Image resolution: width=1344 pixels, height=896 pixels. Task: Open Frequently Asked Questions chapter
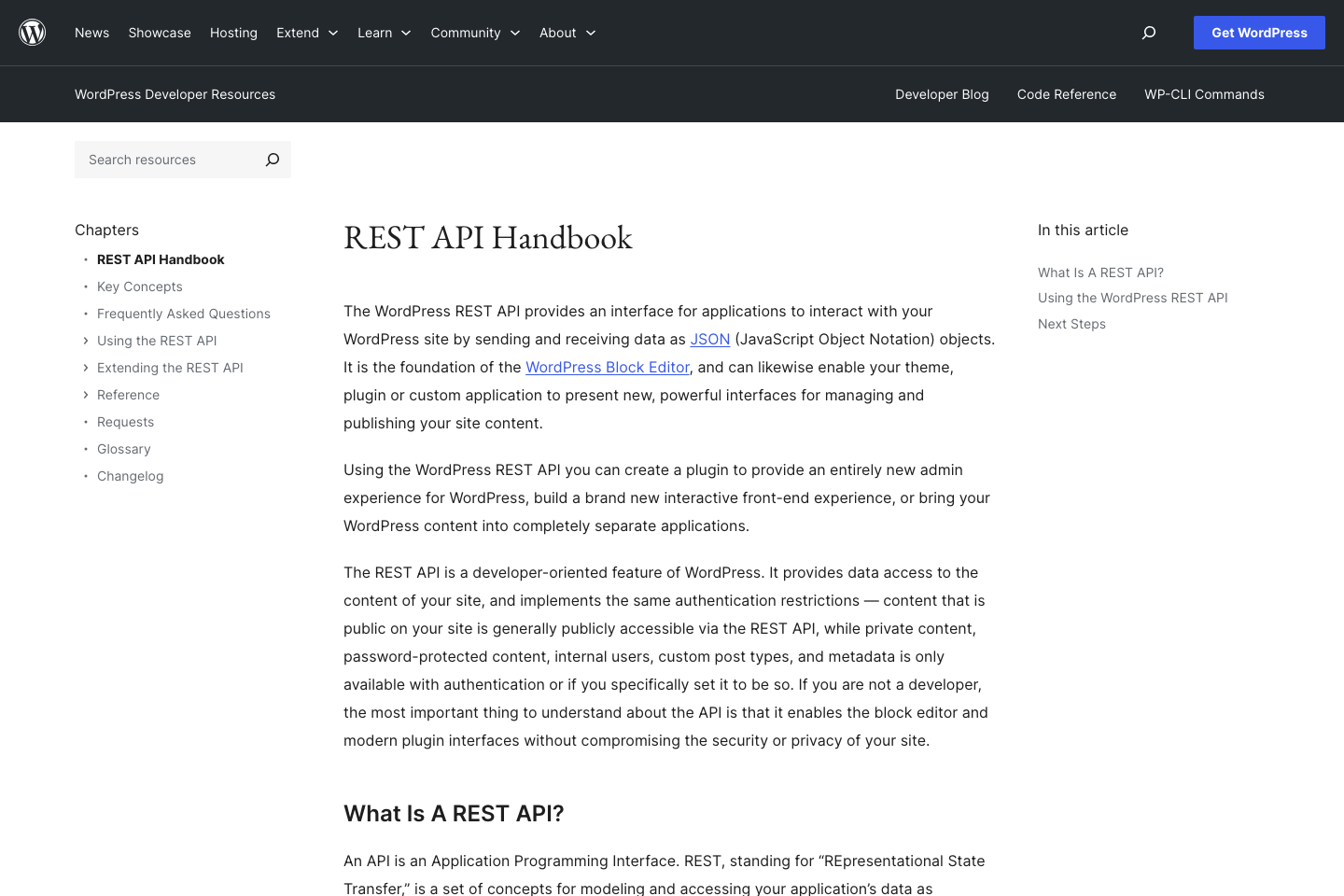click(x=183, y=314)
